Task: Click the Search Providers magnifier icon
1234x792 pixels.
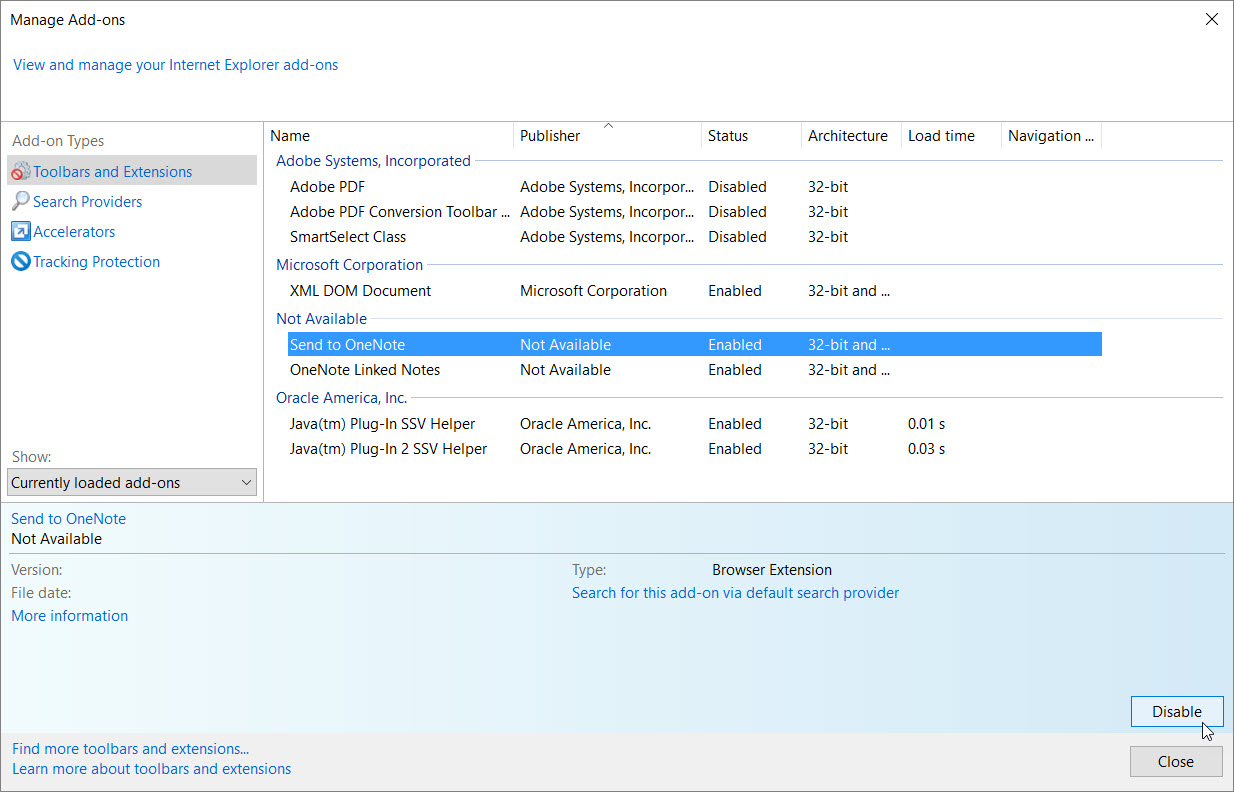Action: (21, 201)
